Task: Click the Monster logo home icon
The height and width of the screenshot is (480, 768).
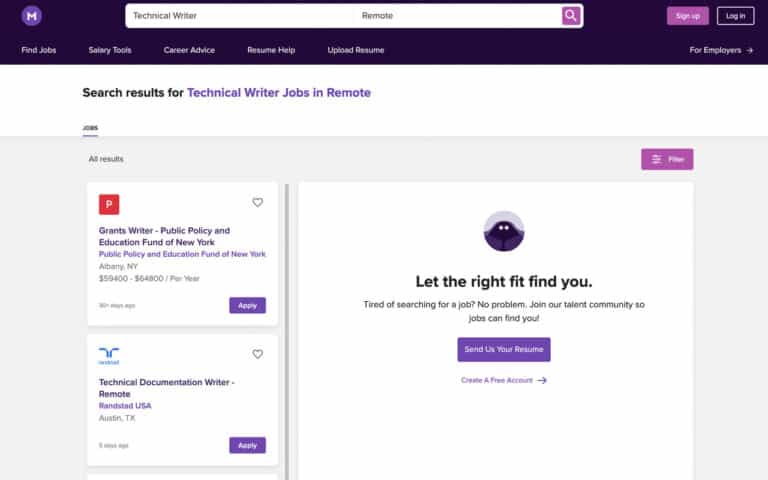Action: (x=32, y=16)
